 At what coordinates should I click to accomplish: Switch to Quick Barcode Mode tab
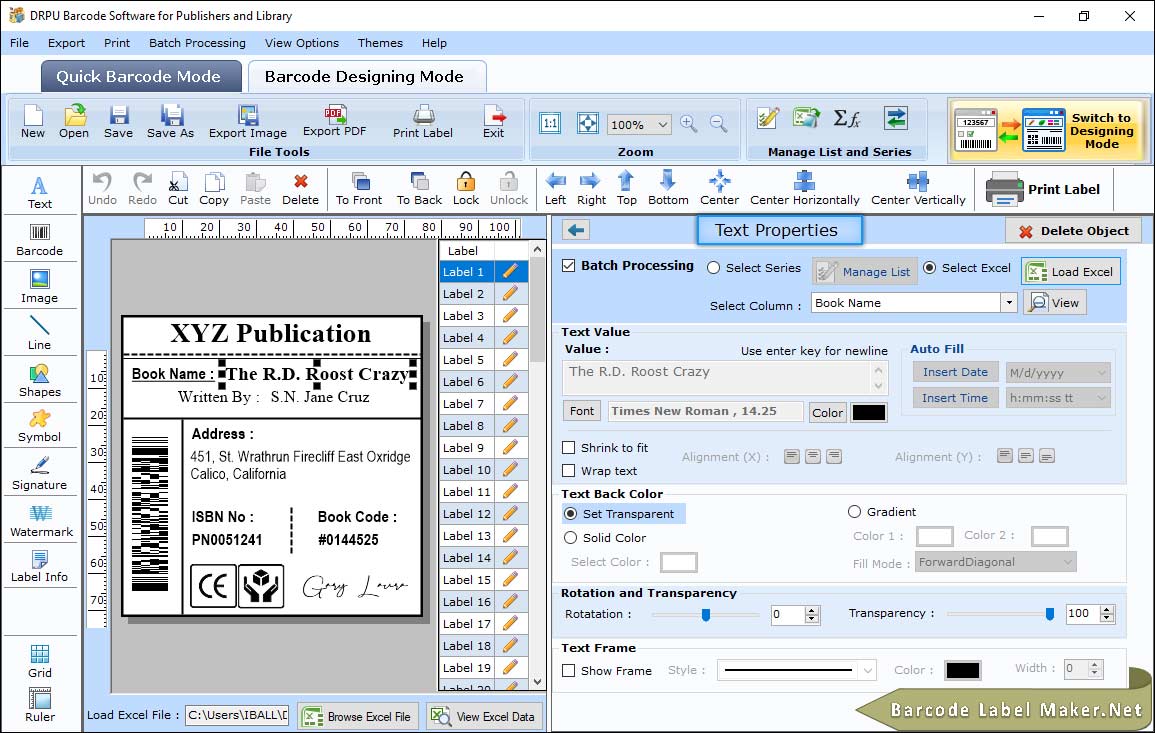coord(141,77)
